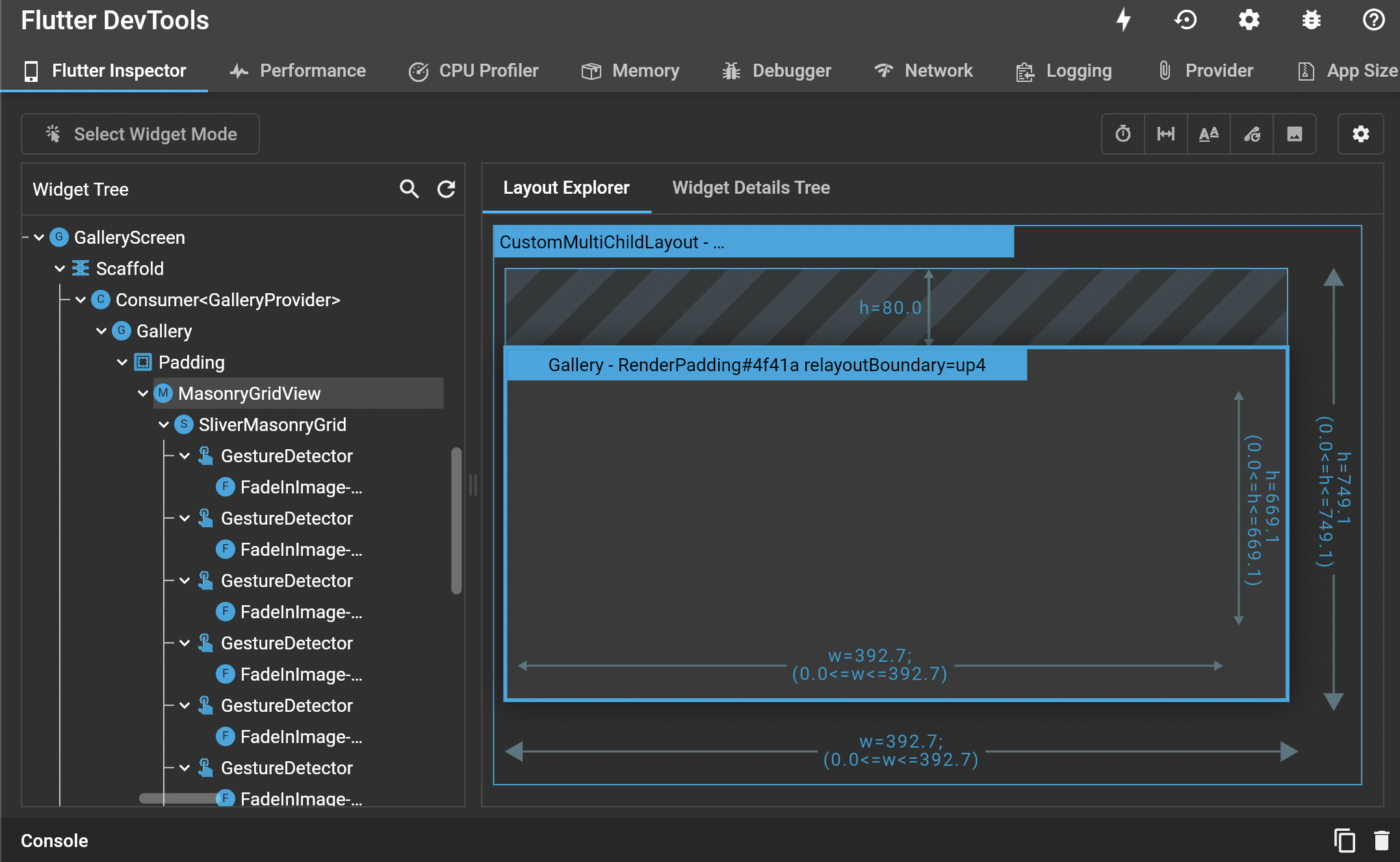Open inspector settings with the small gear icon
The image size is (1400, 862).
click(1360, 134)
